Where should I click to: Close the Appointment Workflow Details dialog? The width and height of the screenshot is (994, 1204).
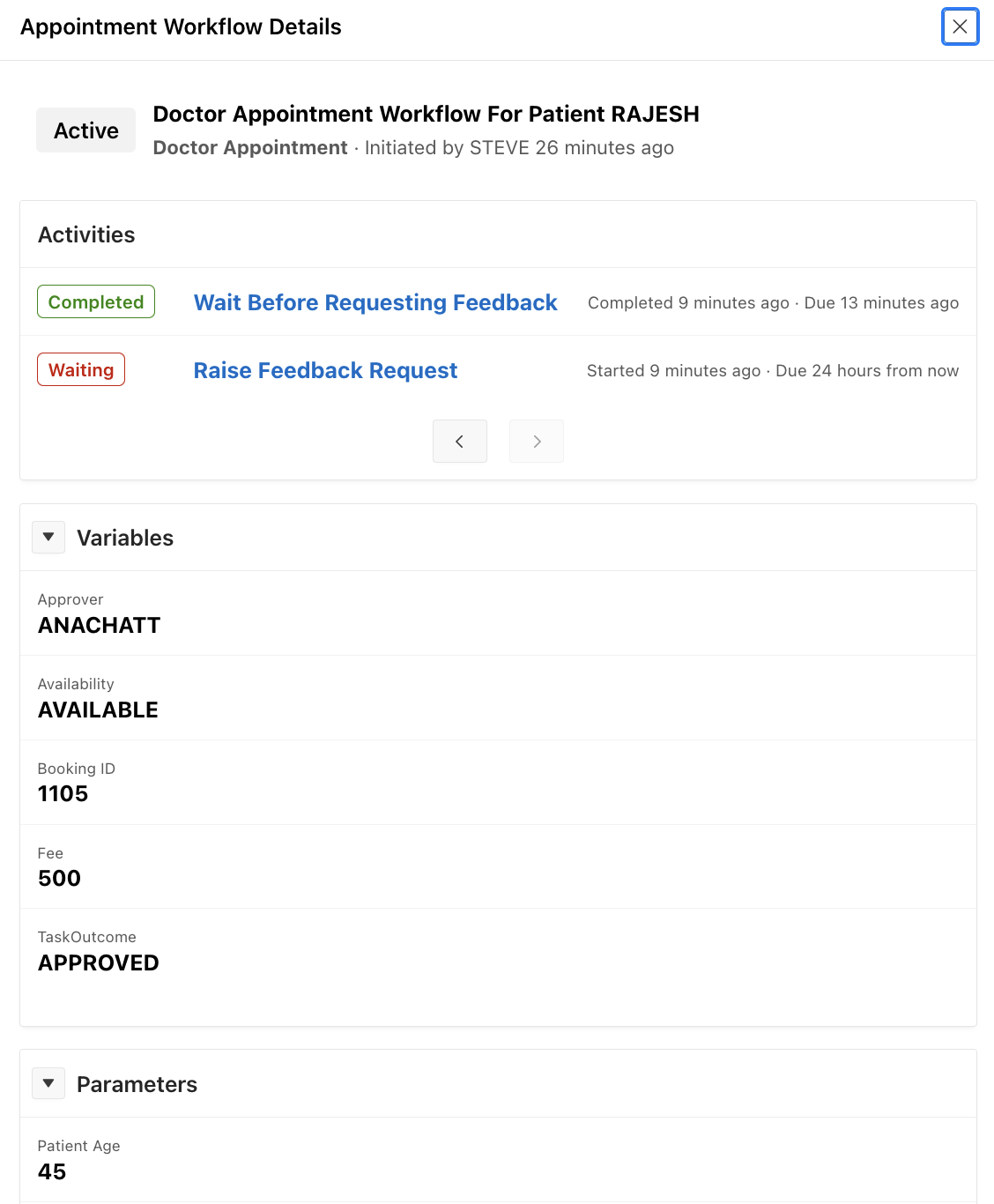click(960, 26)
